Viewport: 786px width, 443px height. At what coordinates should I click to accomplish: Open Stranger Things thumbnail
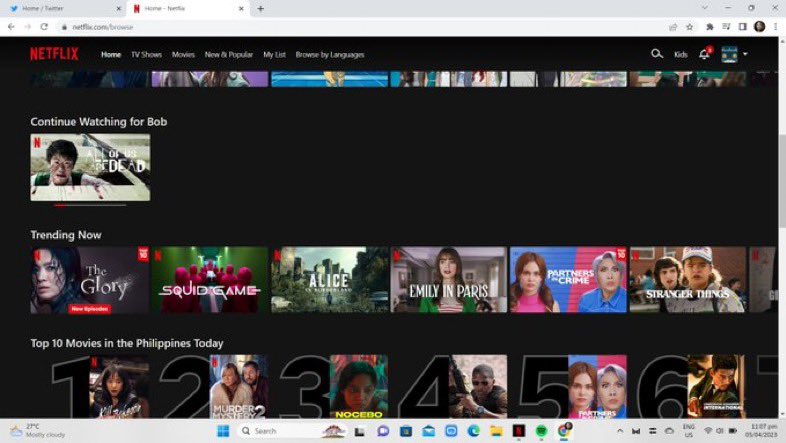coord(688,280)
